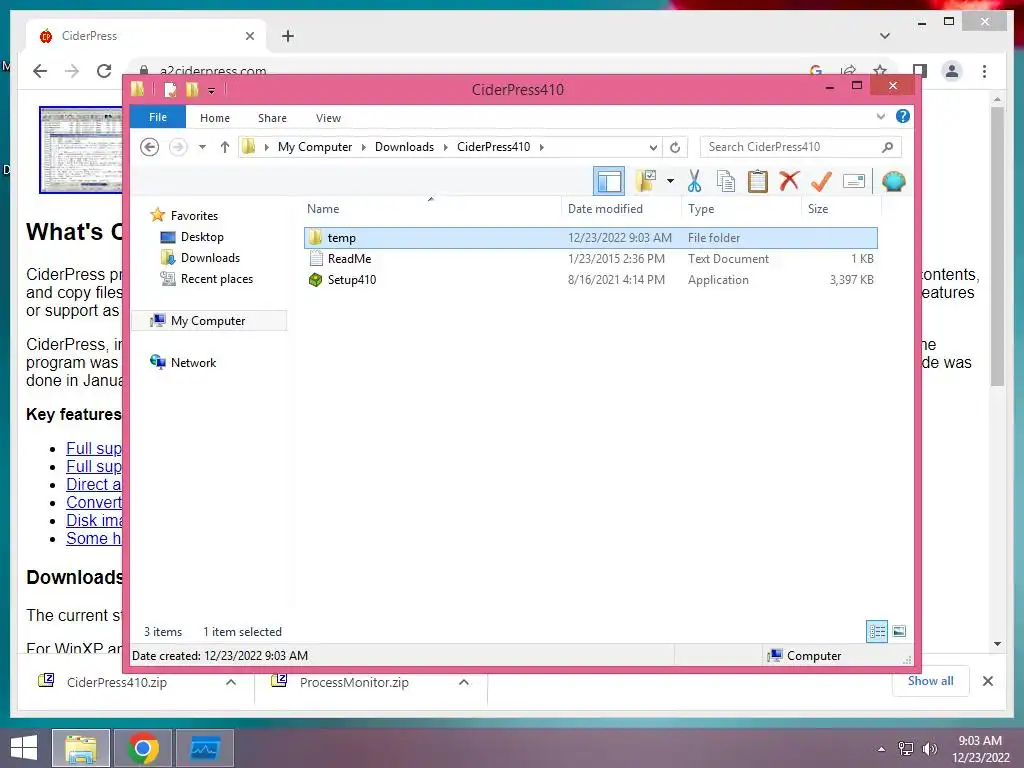1024x768 pixels.
Task: Click the red X Delete icon
Action: click(x=790, y=180)
